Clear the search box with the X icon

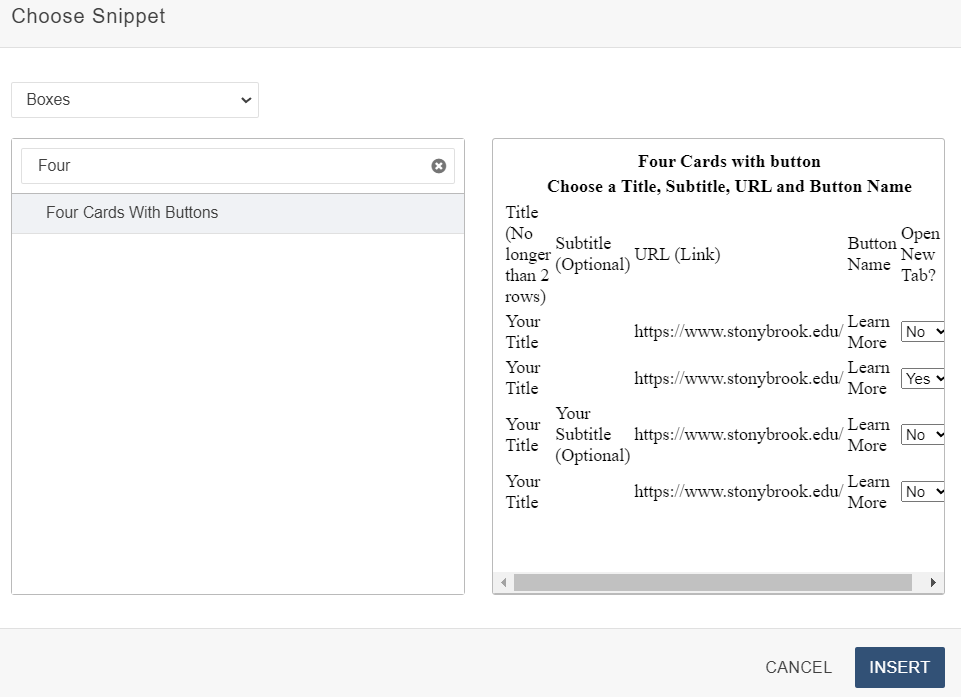click(438, 166)
